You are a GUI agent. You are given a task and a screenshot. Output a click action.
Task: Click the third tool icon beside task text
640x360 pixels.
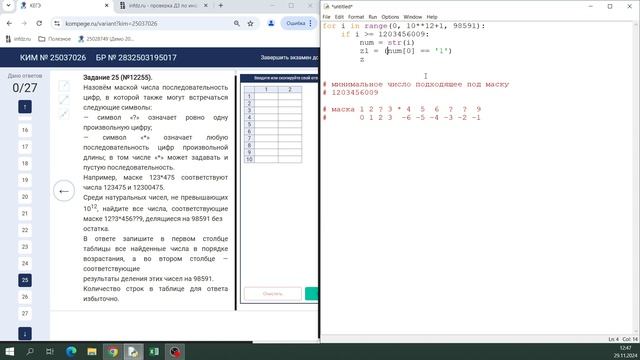coord(64,114)
